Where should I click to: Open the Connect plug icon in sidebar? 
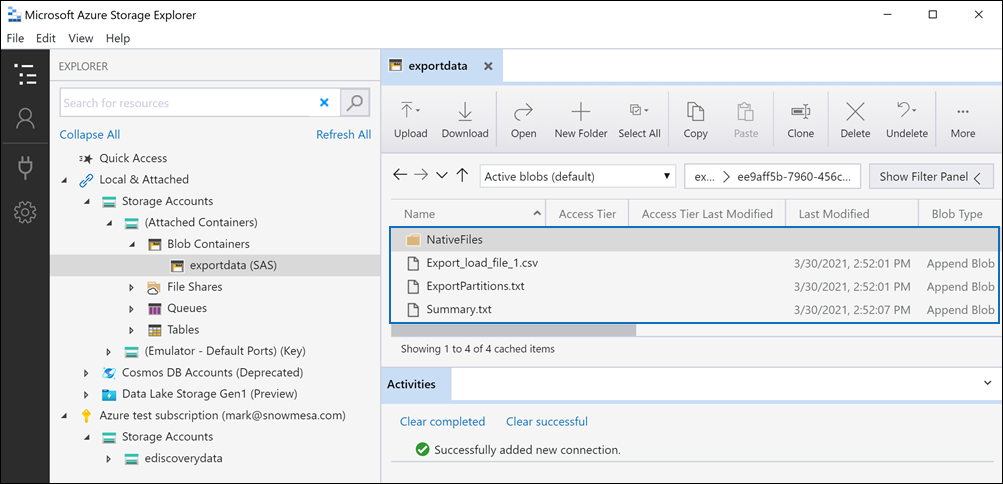25,166
